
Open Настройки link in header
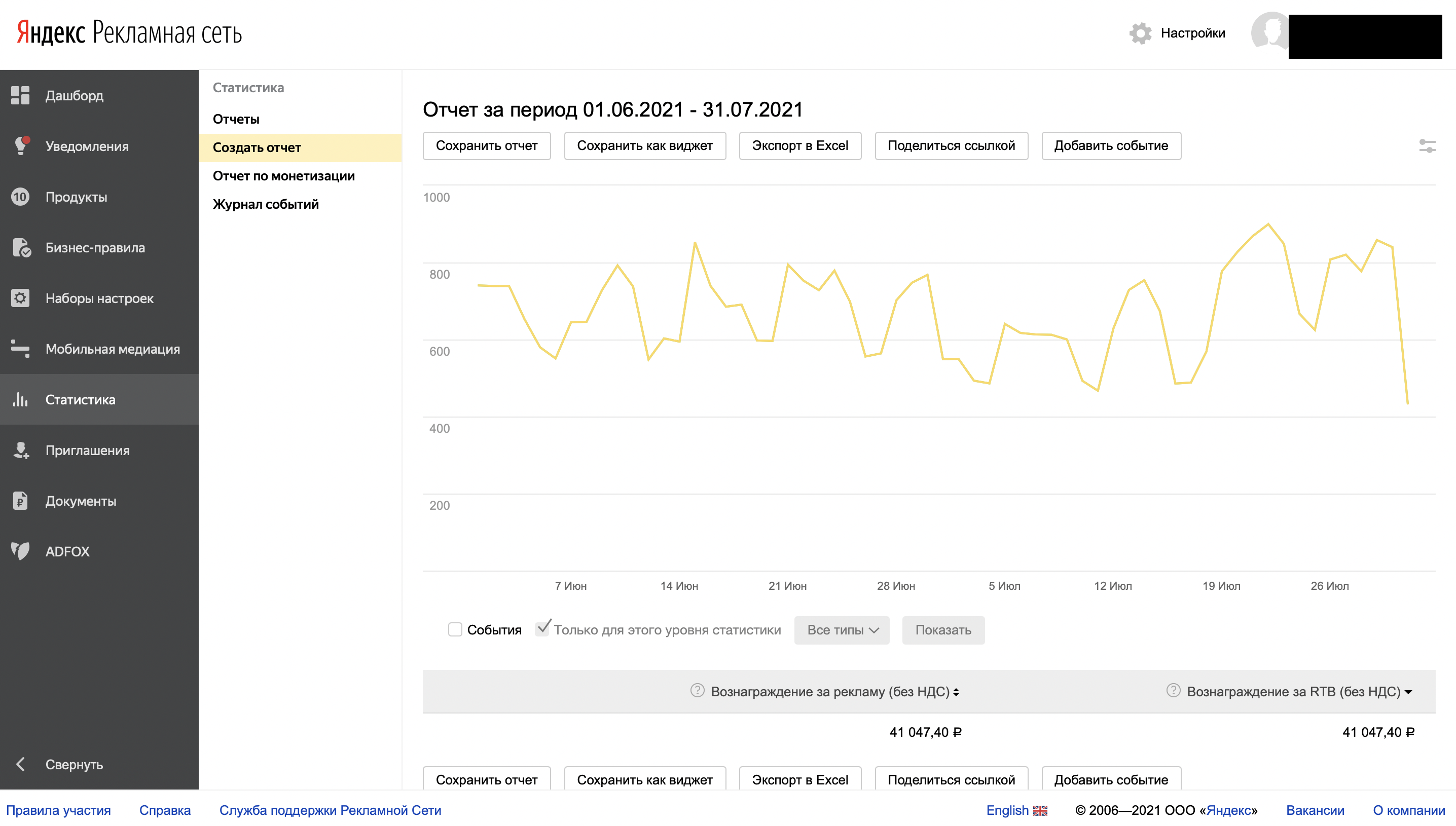(x=1193, y=33)
